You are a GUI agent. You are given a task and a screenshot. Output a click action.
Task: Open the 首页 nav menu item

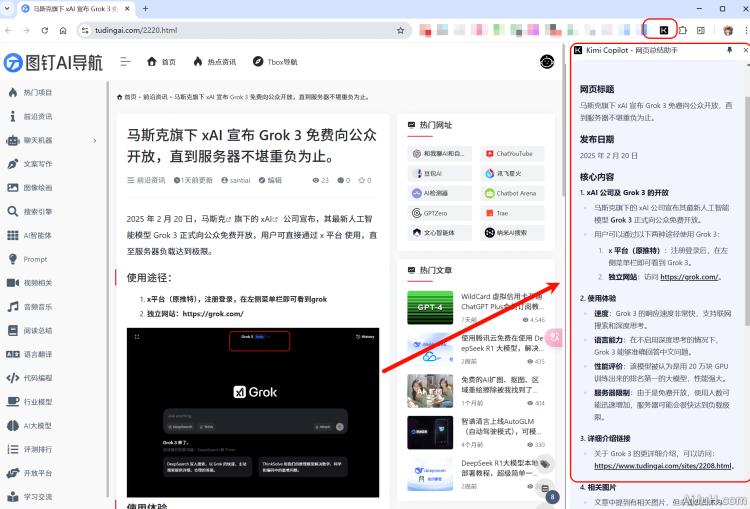pyautogui.click(x=162, y=62)
